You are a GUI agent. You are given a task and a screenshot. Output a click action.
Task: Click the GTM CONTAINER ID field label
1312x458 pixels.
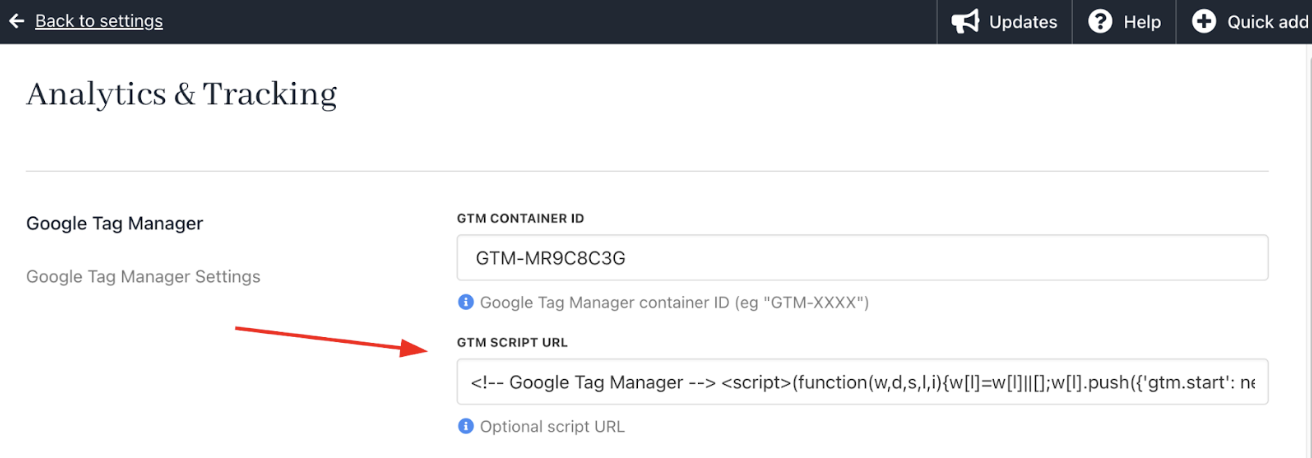pyautogui.click(x=520, y=218)
